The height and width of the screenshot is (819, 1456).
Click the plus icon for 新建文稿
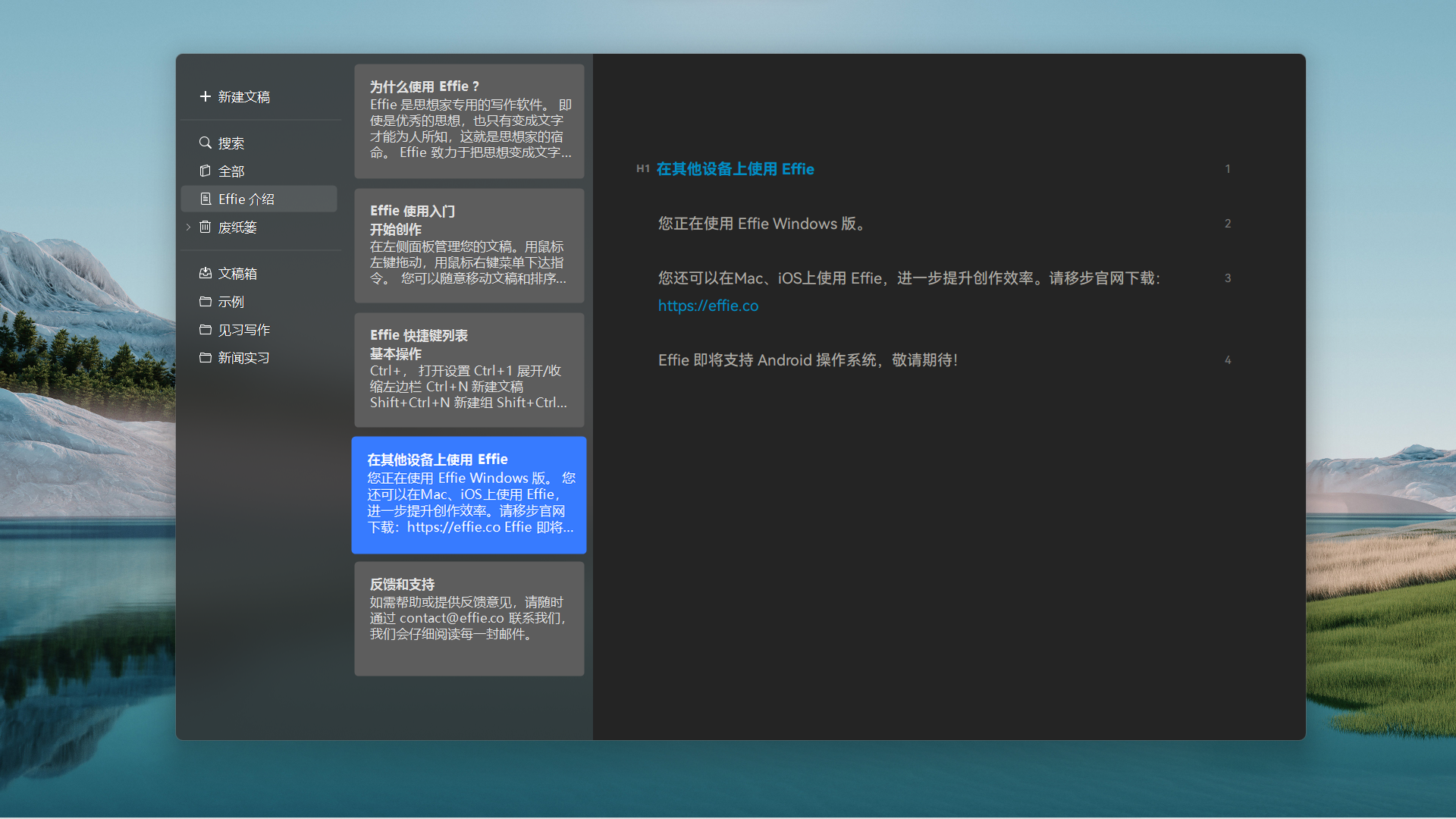coord(205,96)
